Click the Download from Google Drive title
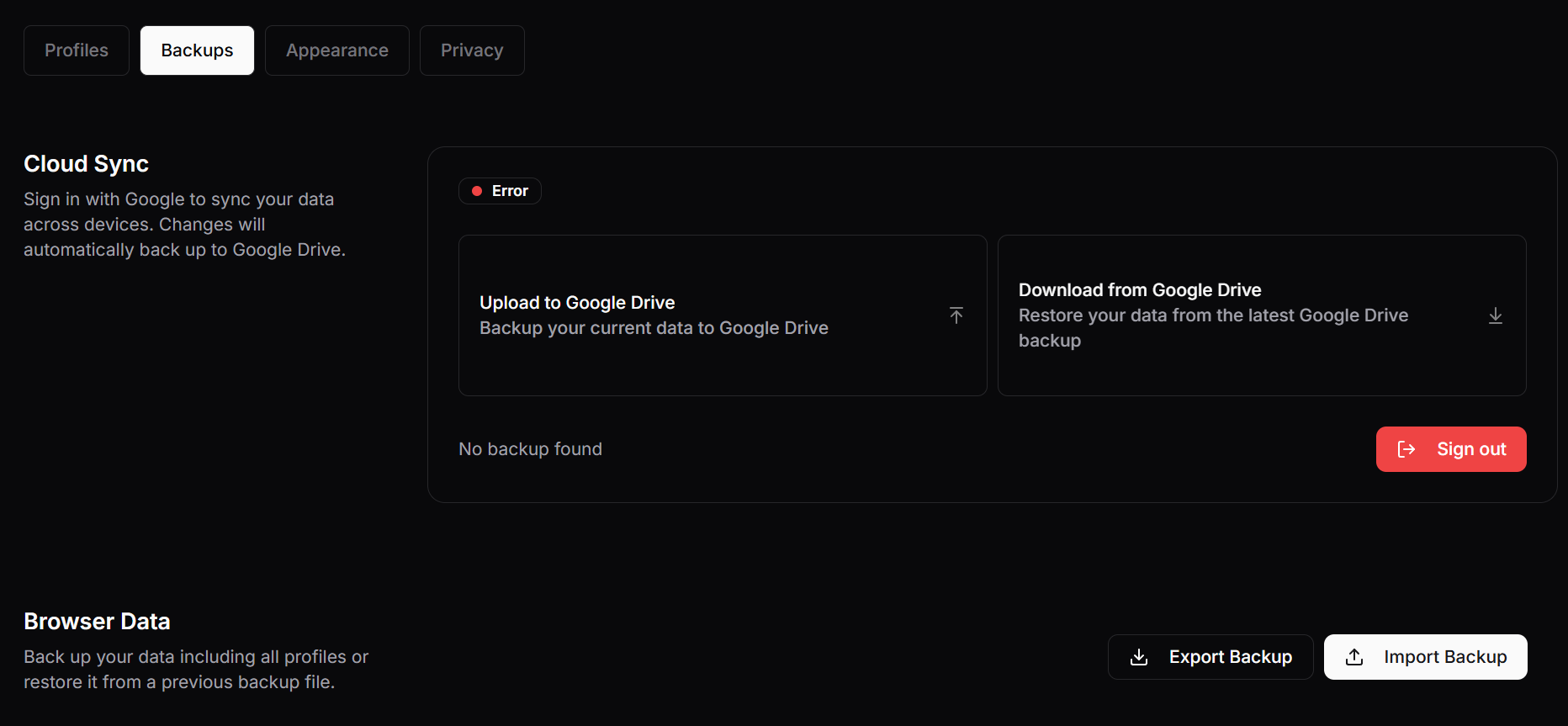The width and height of the screenshot is (1568, 726). pyautogui.click(x=1140, y=290)
